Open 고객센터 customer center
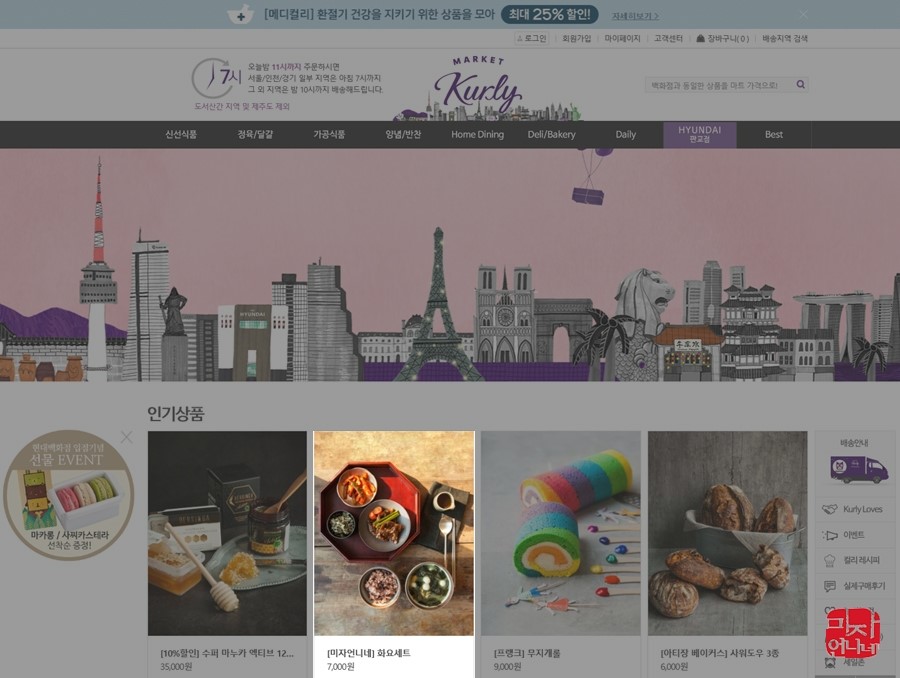The width and height of the screenshot is (900, 678). (668, 38)
